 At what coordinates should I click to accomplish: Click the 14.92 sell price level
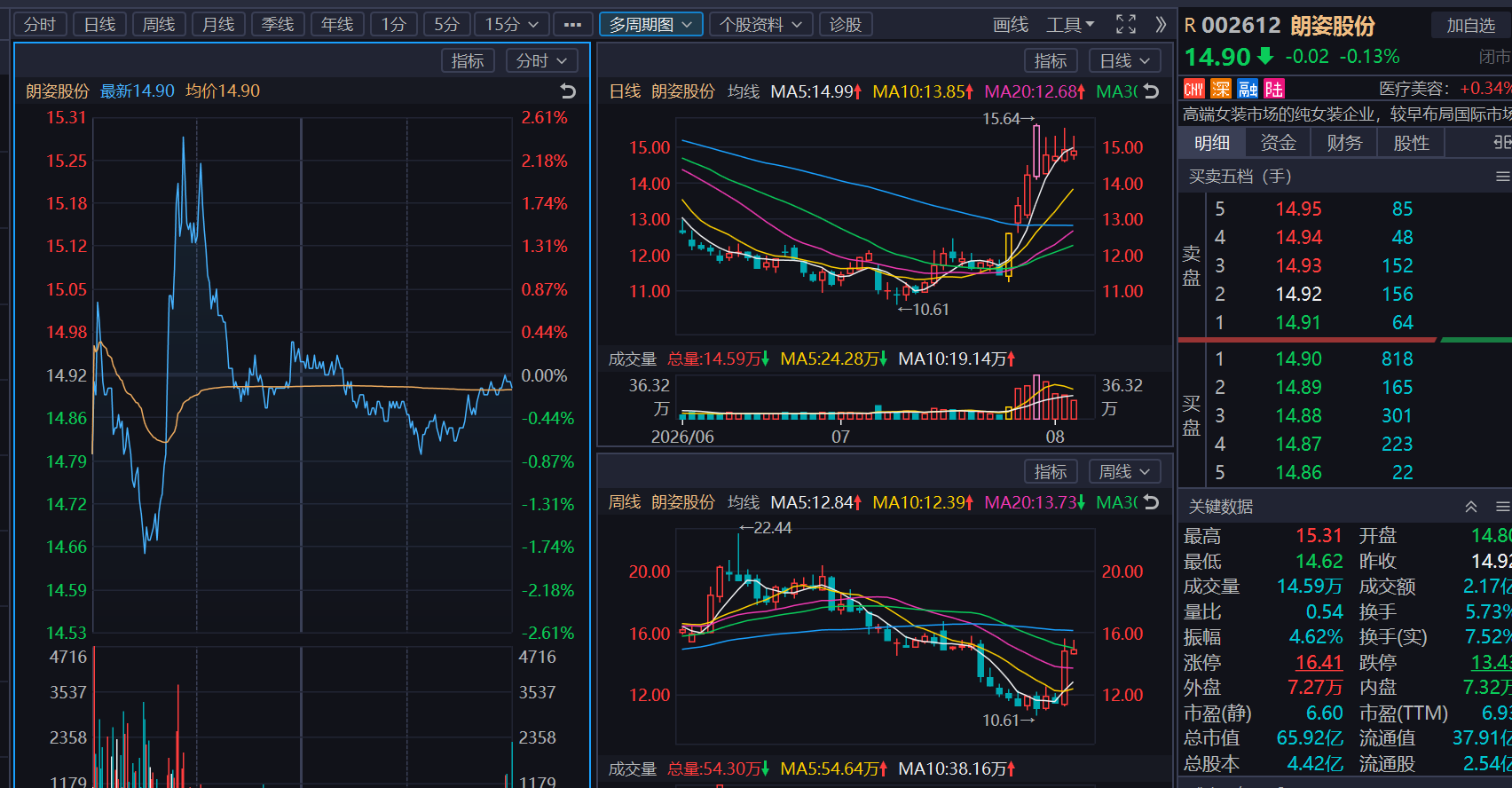click(1298, 294)
